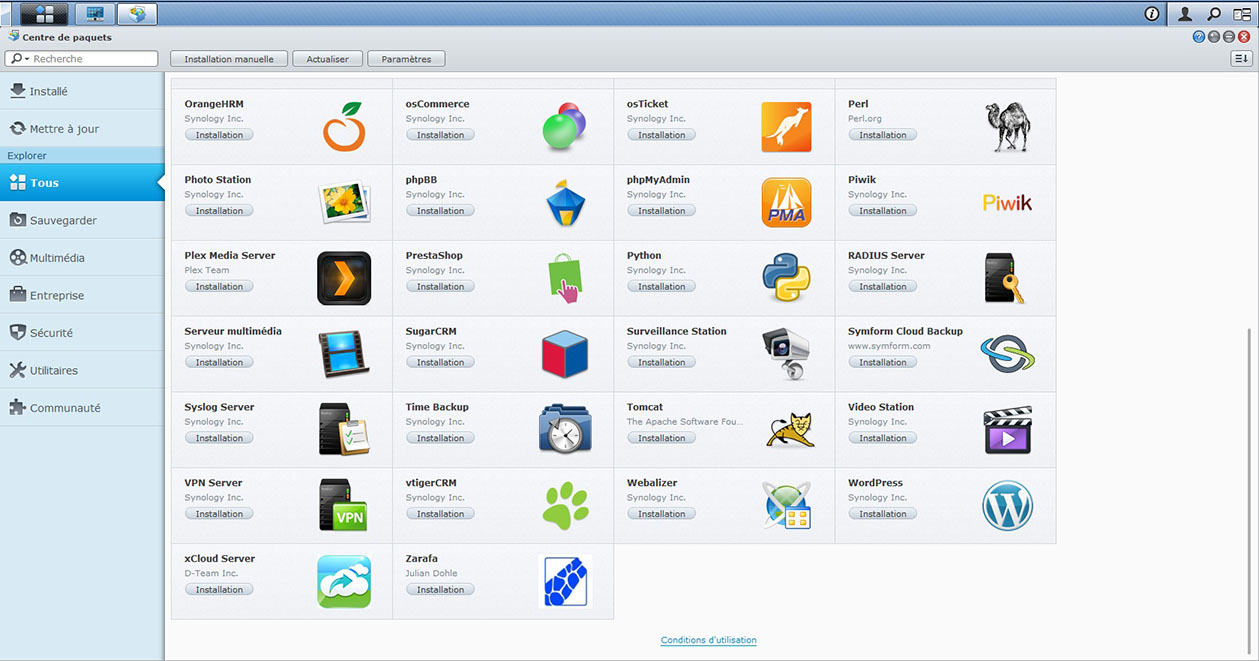
Task: Click the Tomcat package name
Action: point(645,407)
